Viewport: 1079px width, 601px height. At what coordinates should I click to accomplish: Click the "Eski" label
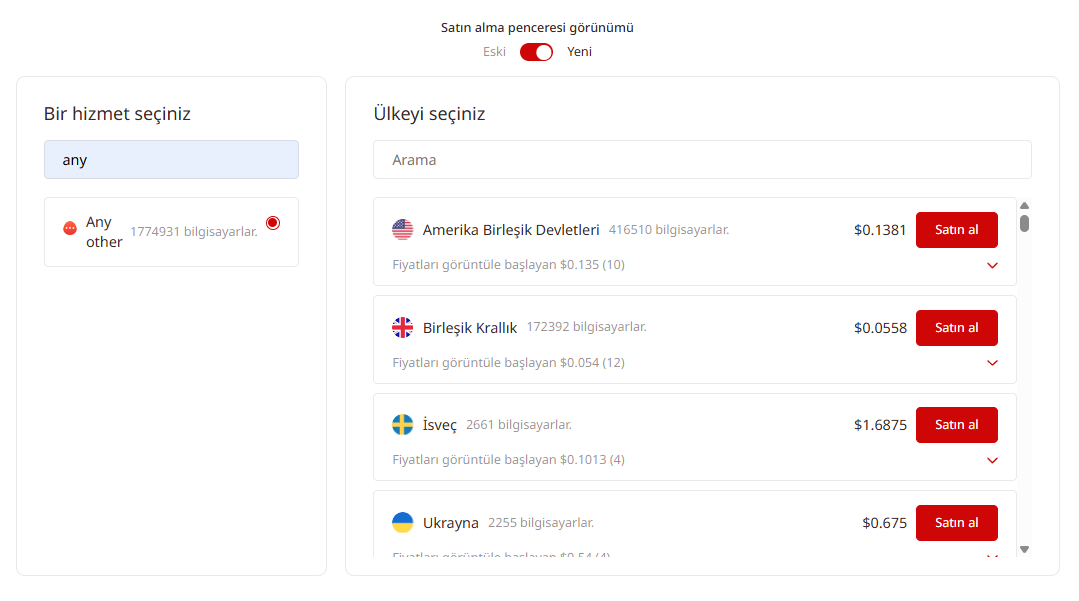click(494, 52)
